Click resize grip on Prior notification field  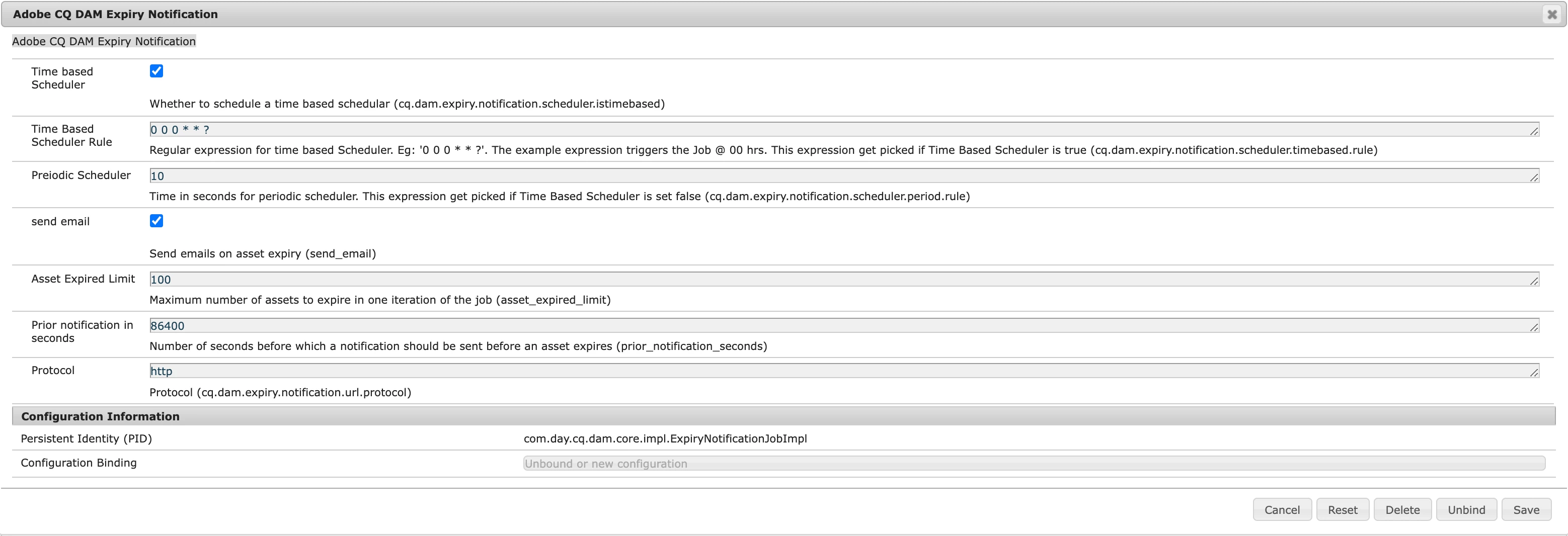1534,327
